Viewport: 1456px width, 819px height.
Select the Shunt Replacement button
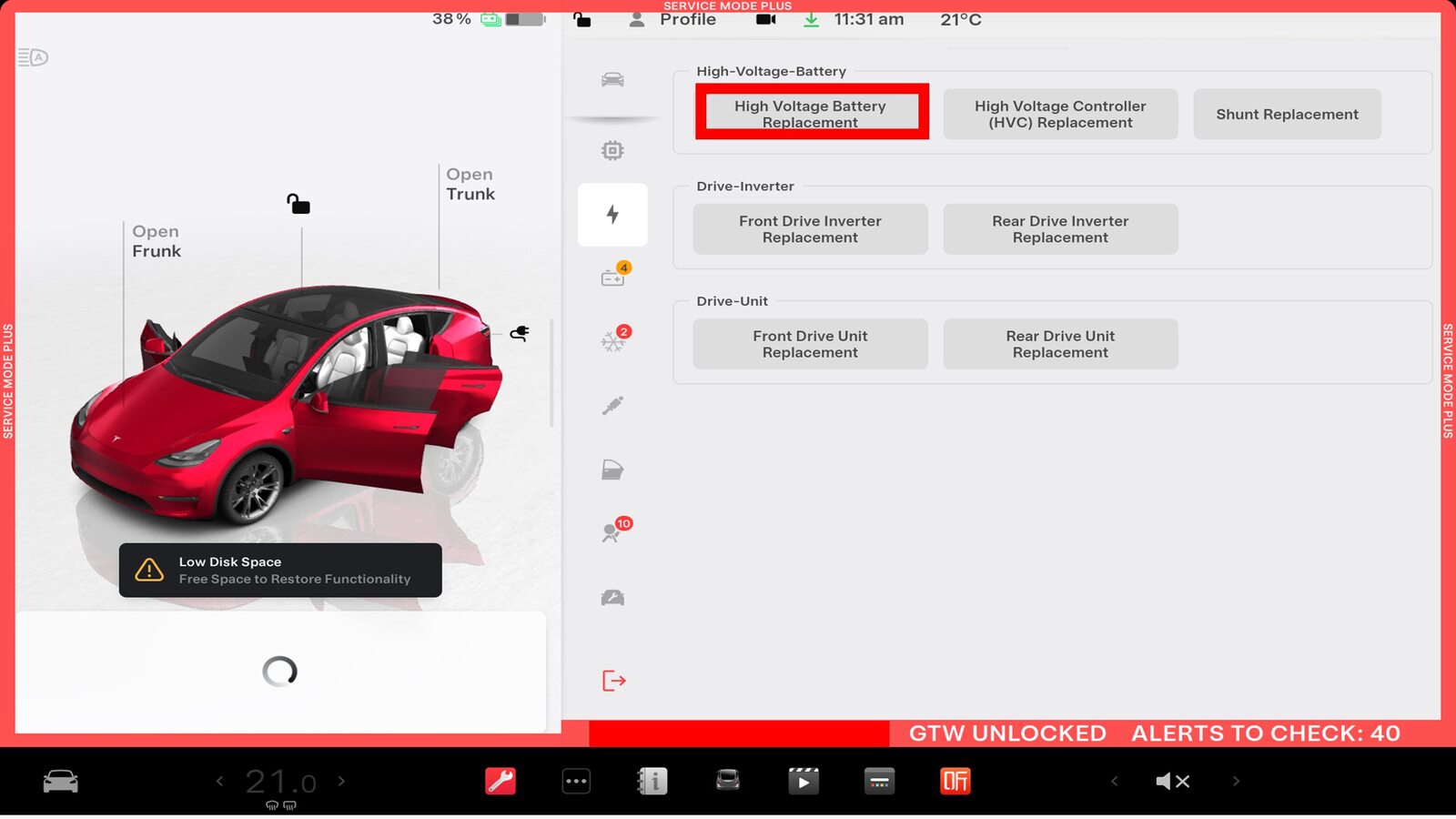point(1287,114)
